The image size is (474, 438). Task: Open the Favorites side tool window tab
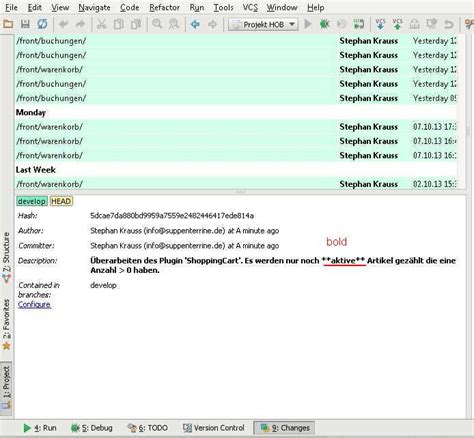point(7,324)
